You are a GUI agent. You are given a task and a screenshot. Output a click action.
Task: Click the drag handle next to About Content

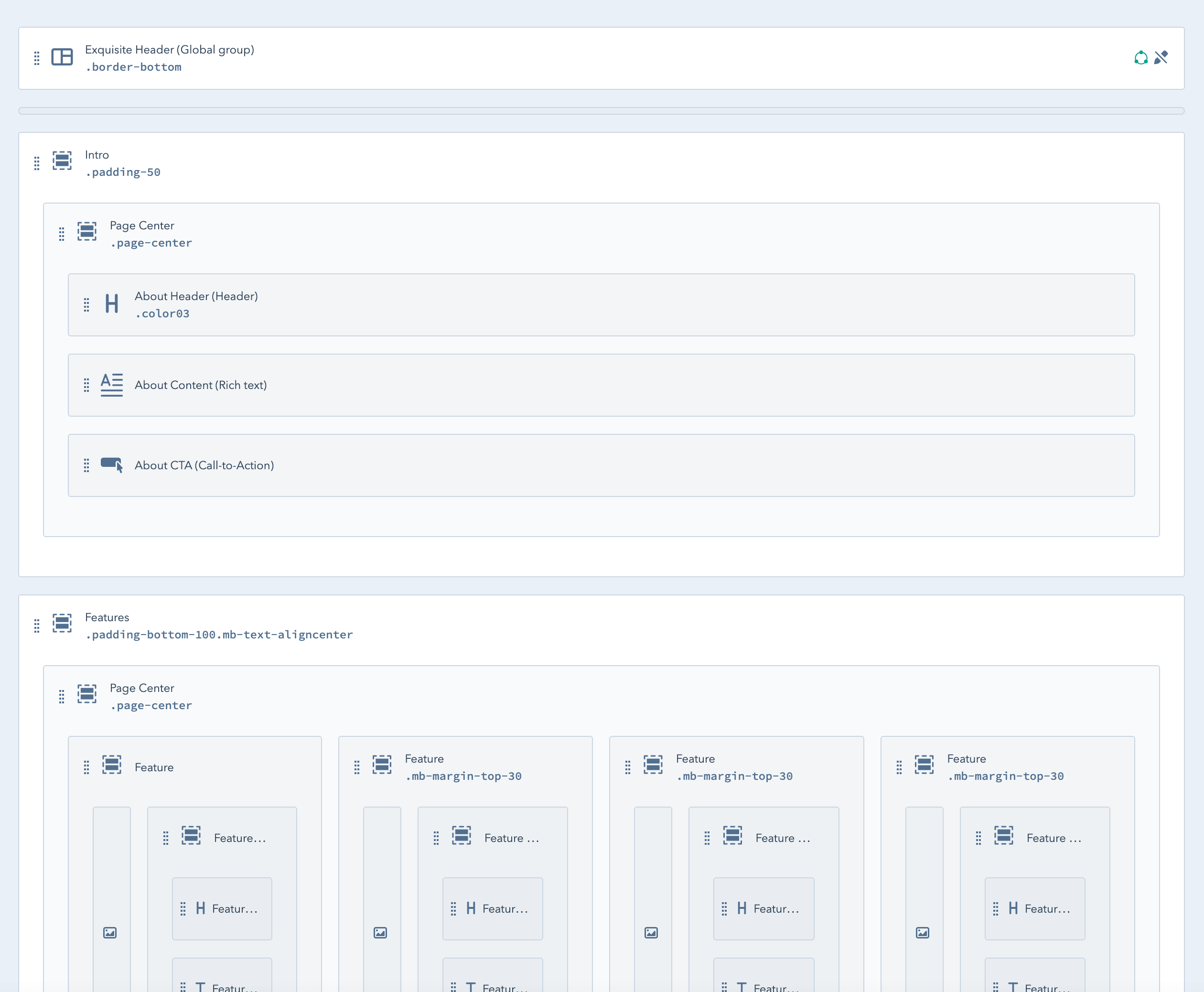(86, 385)
